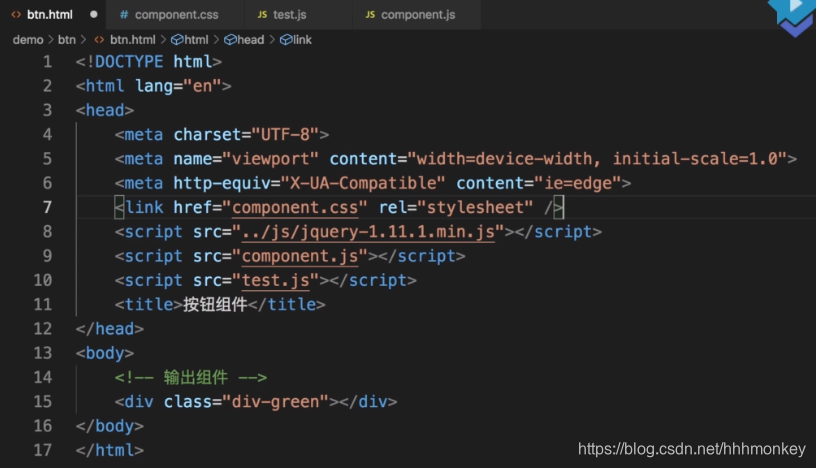Select link element in the breadcrumb
The height and width of the screenshot is (468, 816).
[302, 40]
